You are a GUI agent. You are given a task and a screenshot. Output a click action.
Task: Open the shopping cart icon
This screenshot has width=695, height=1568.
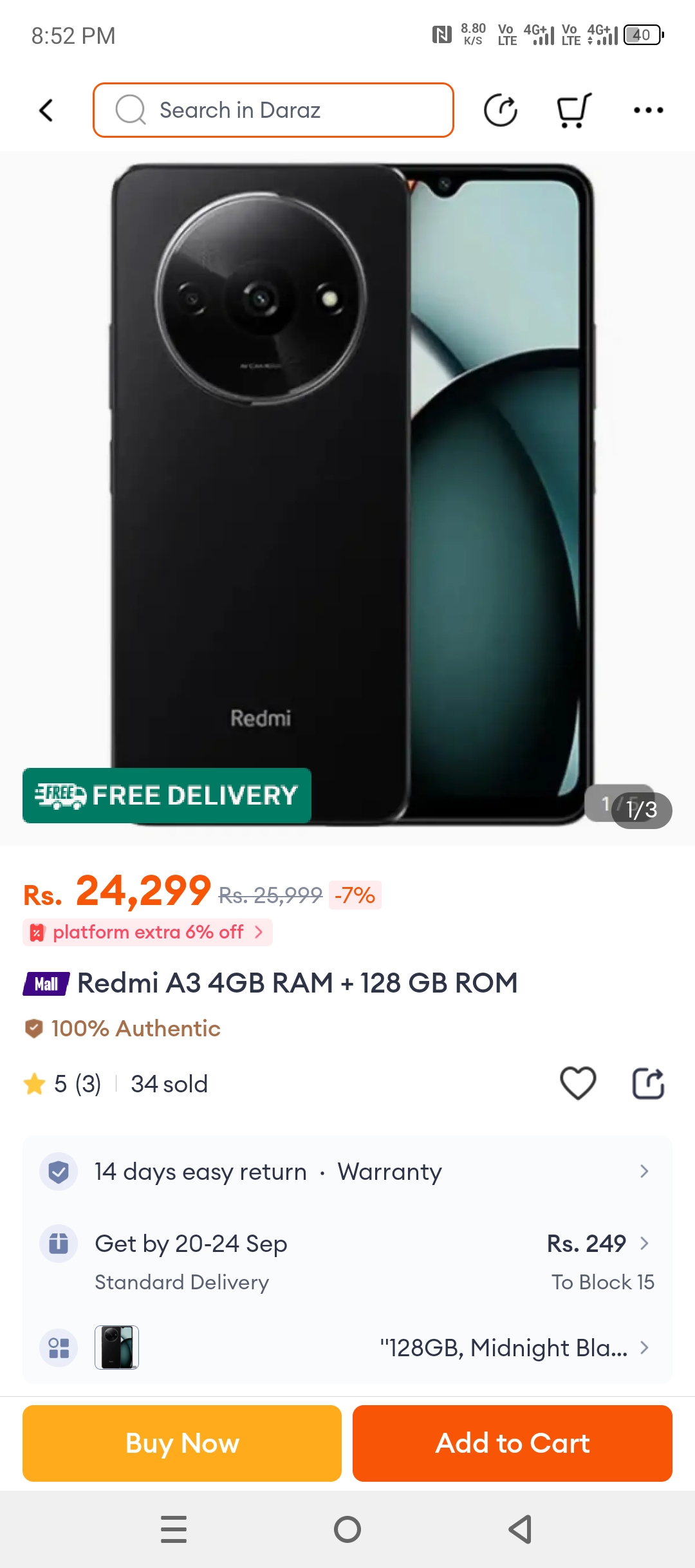tap(573, 110)
